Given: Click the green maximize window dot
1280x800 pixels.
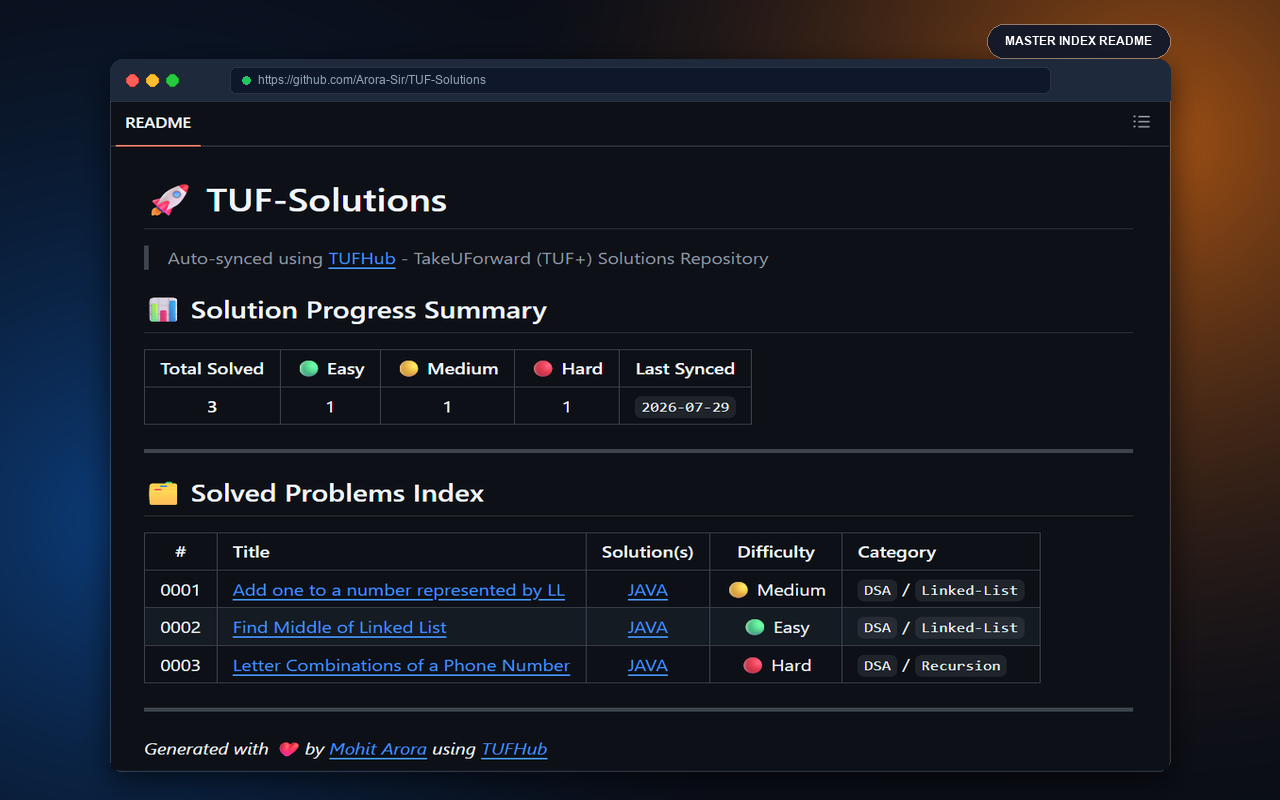Looking at the screenshot, I should tap(172, 80).
